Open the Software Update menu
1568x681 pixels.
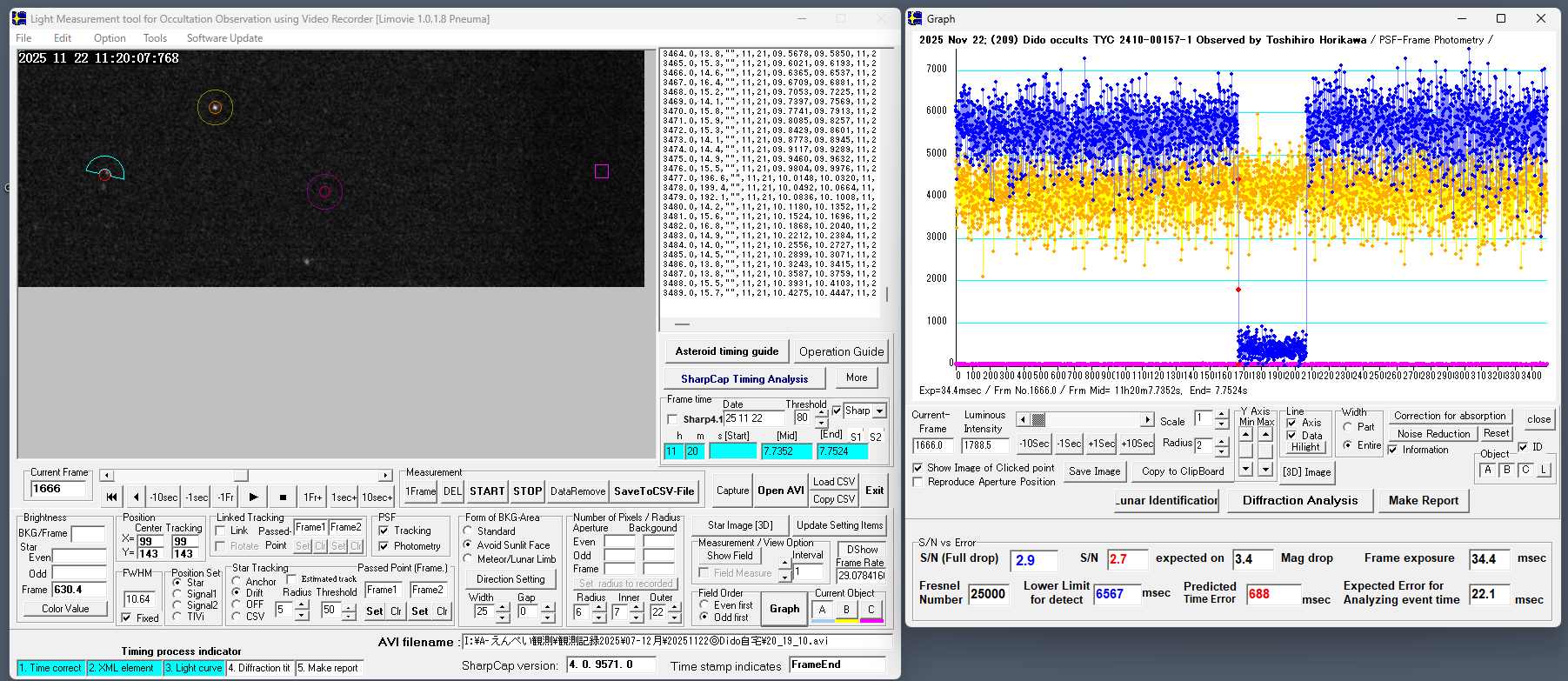pyautogui.click(x=224, y=38)
